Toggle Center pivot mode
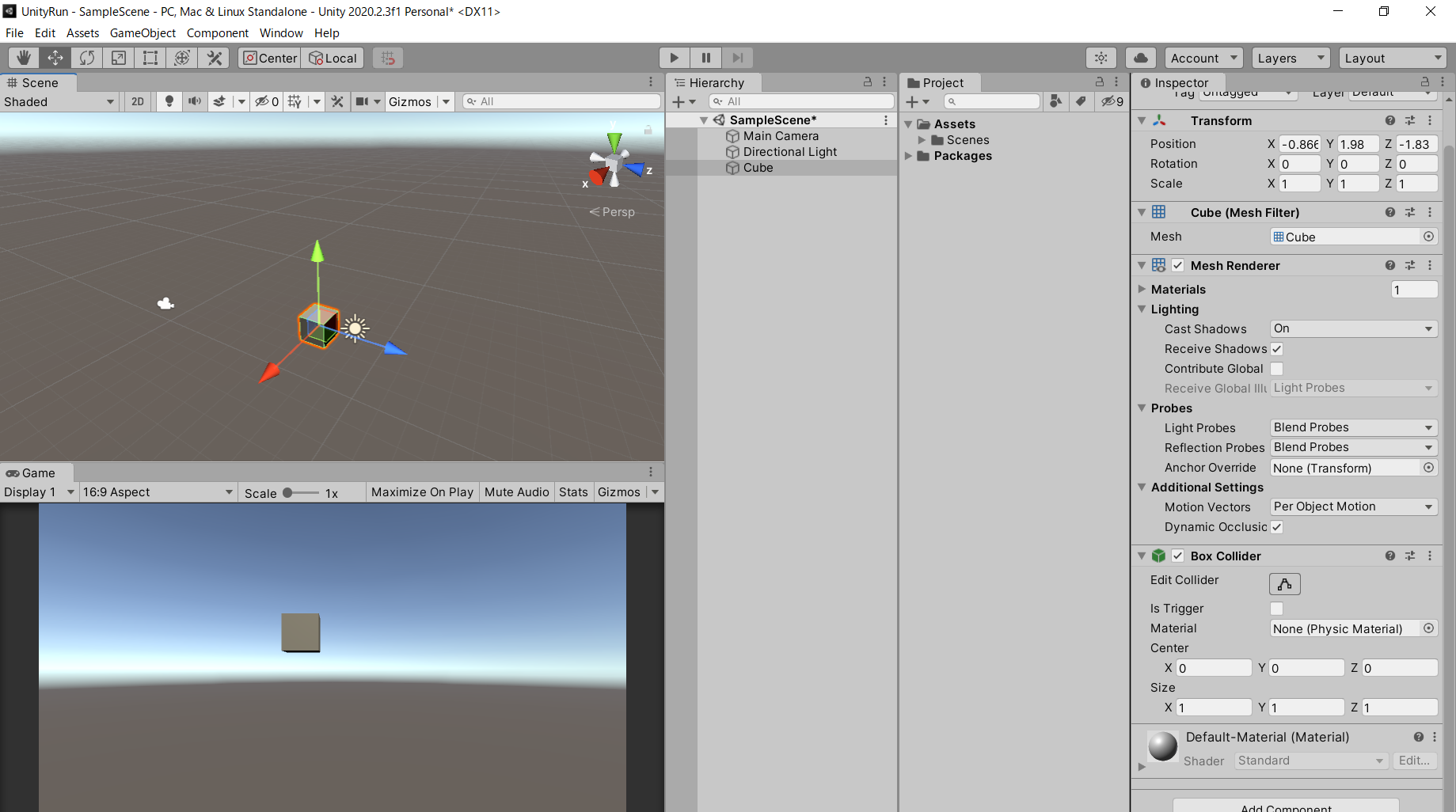The image size is (1456, 812). click(x=270, y=58)
